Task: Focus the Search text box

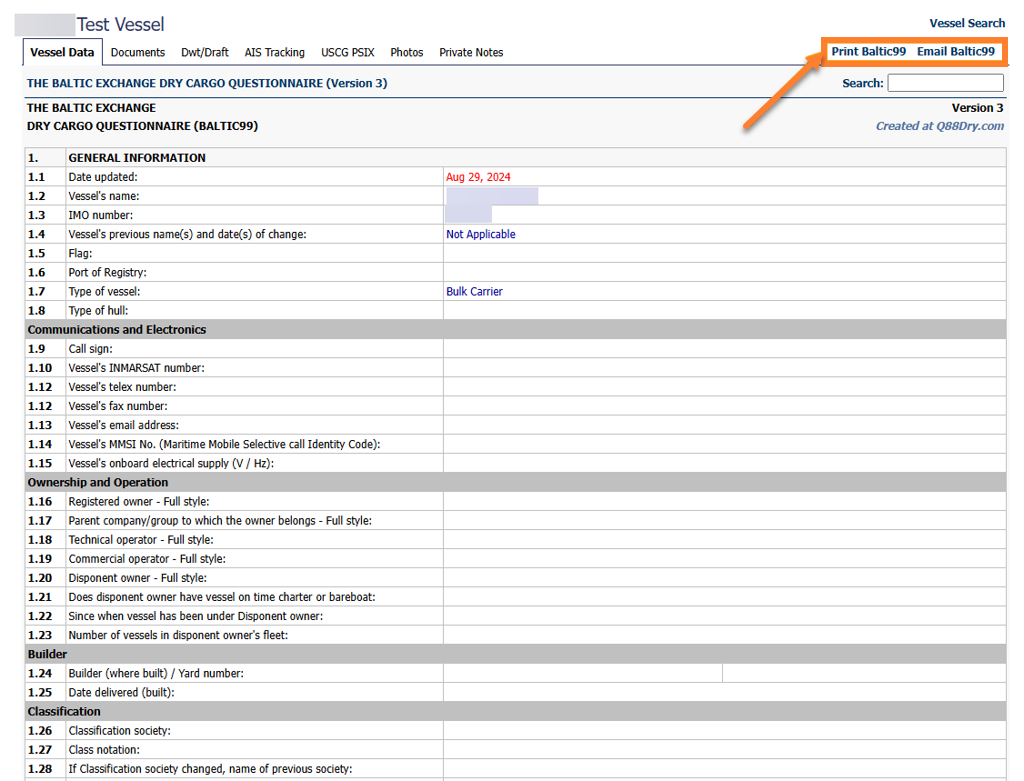Action: click(x=945, y=83)
